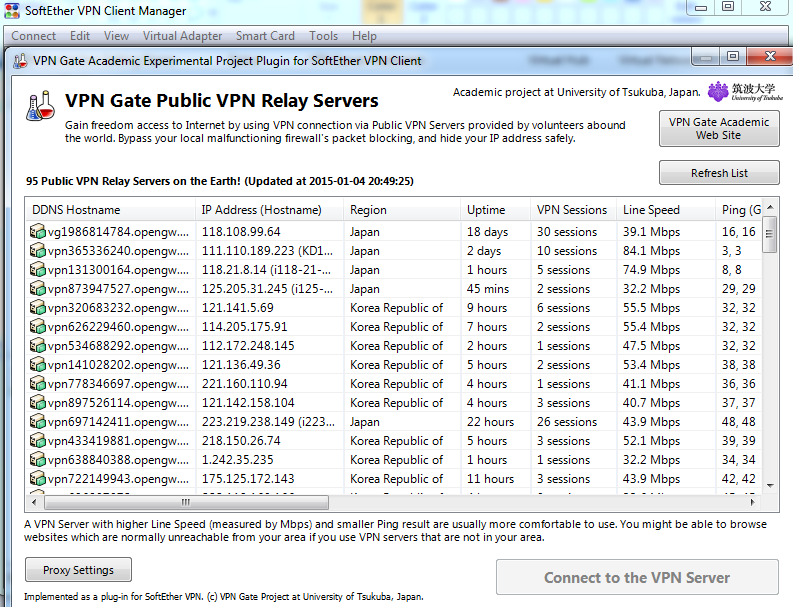The width and height of the screenshot is (793, 607).
Task: Select server icon for vpn697142411.opengw
Action: point(37,421)
